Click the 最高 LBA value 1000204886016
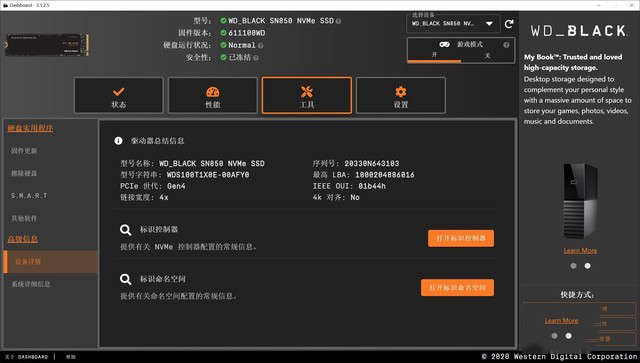640x363 pixels. [x=385, y=175]
